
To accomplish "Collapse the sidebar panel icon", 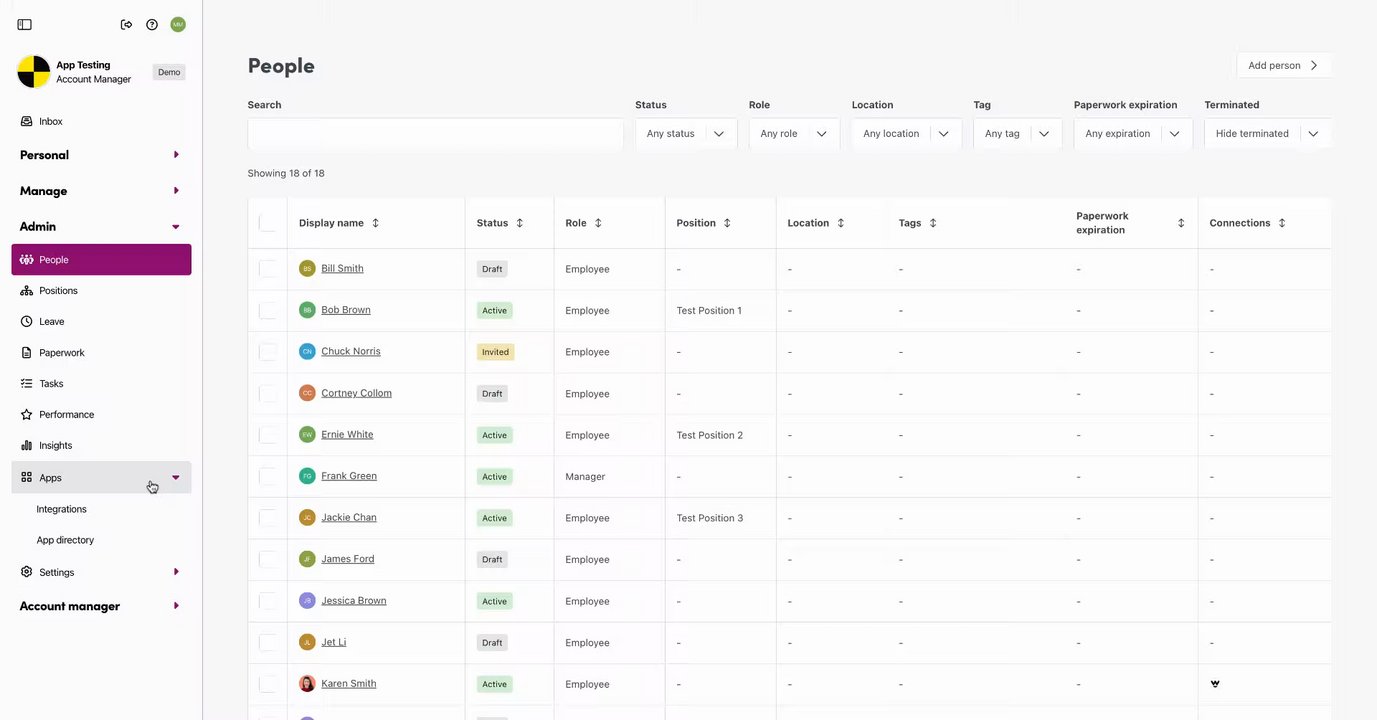I will (25, 24).
